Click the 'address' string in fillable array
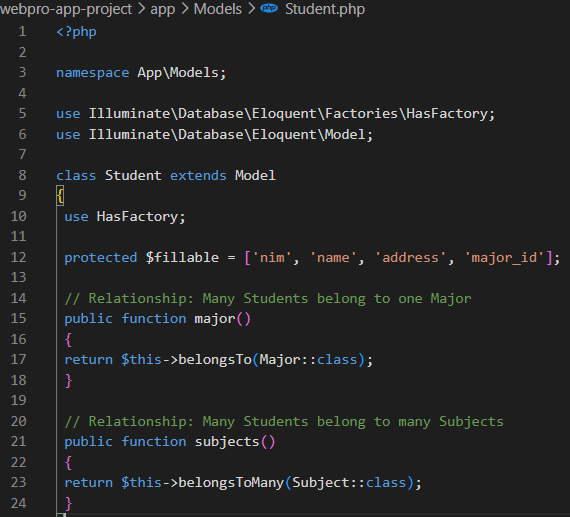The image size is (570, 517). pyautogui.click(x=410, y=257)
